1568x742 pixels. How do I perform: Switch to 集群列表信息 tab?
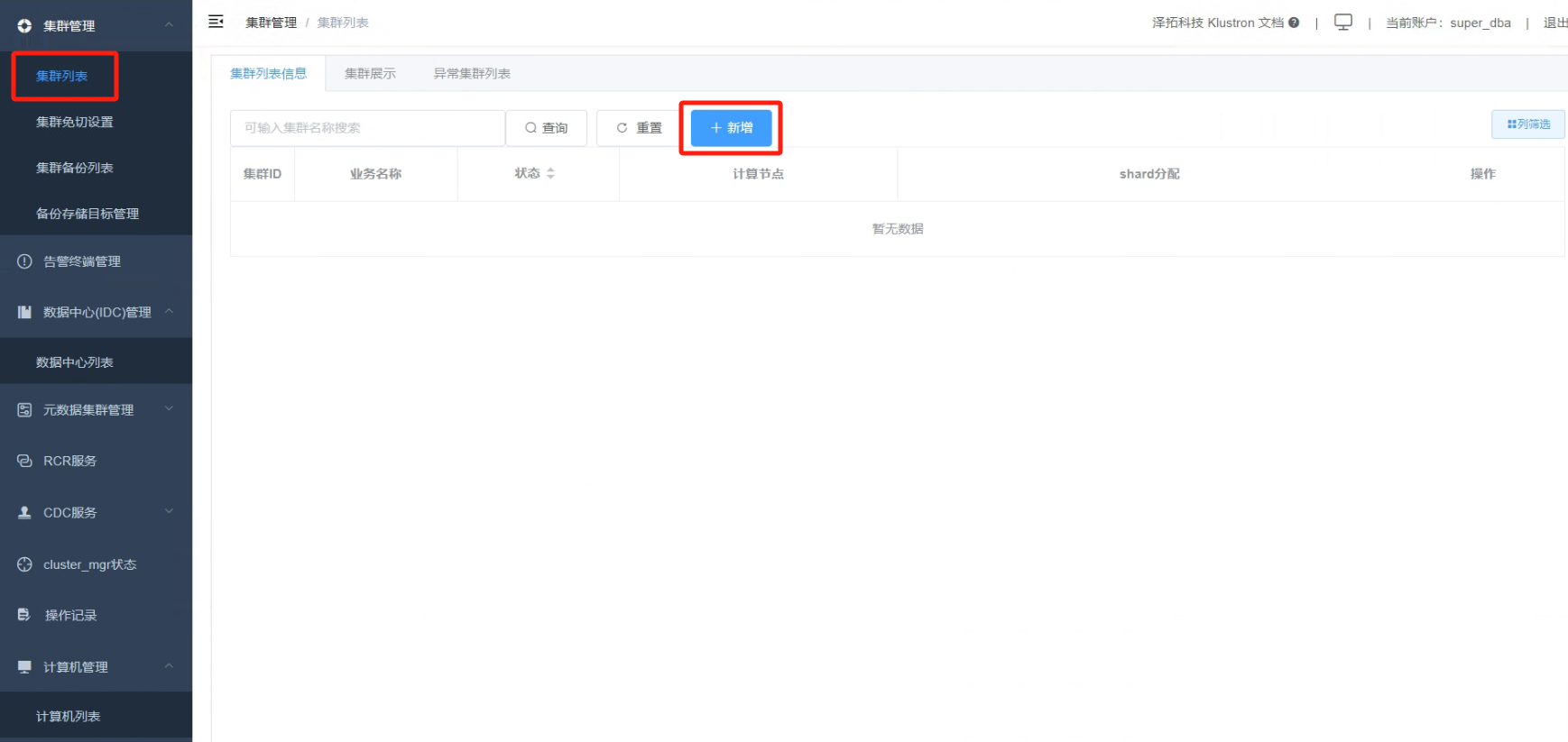point(269,74)
